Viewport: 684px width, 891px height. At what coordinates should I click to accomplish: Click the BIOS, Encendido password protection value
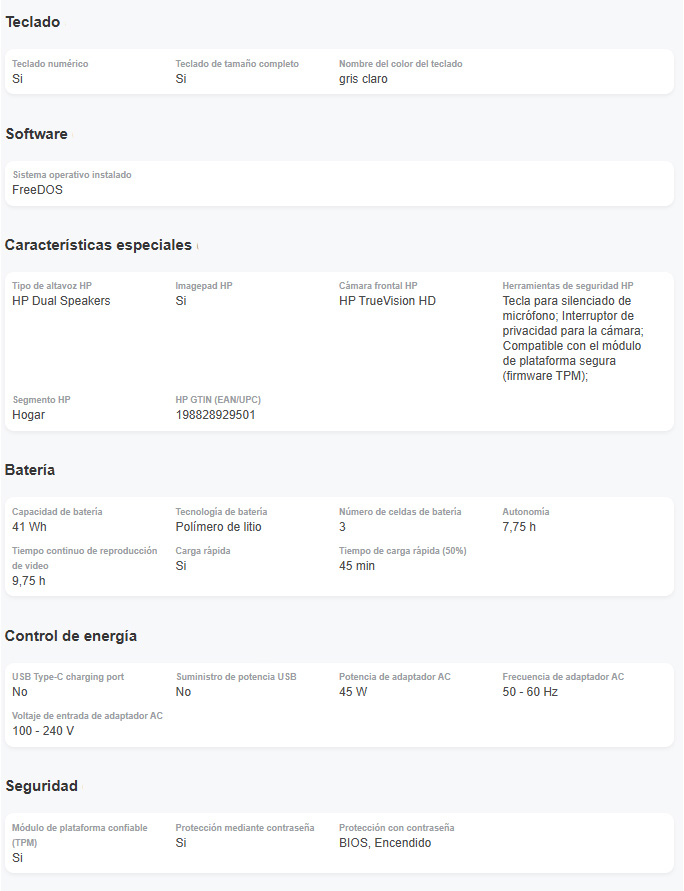[x=385, y=843]
